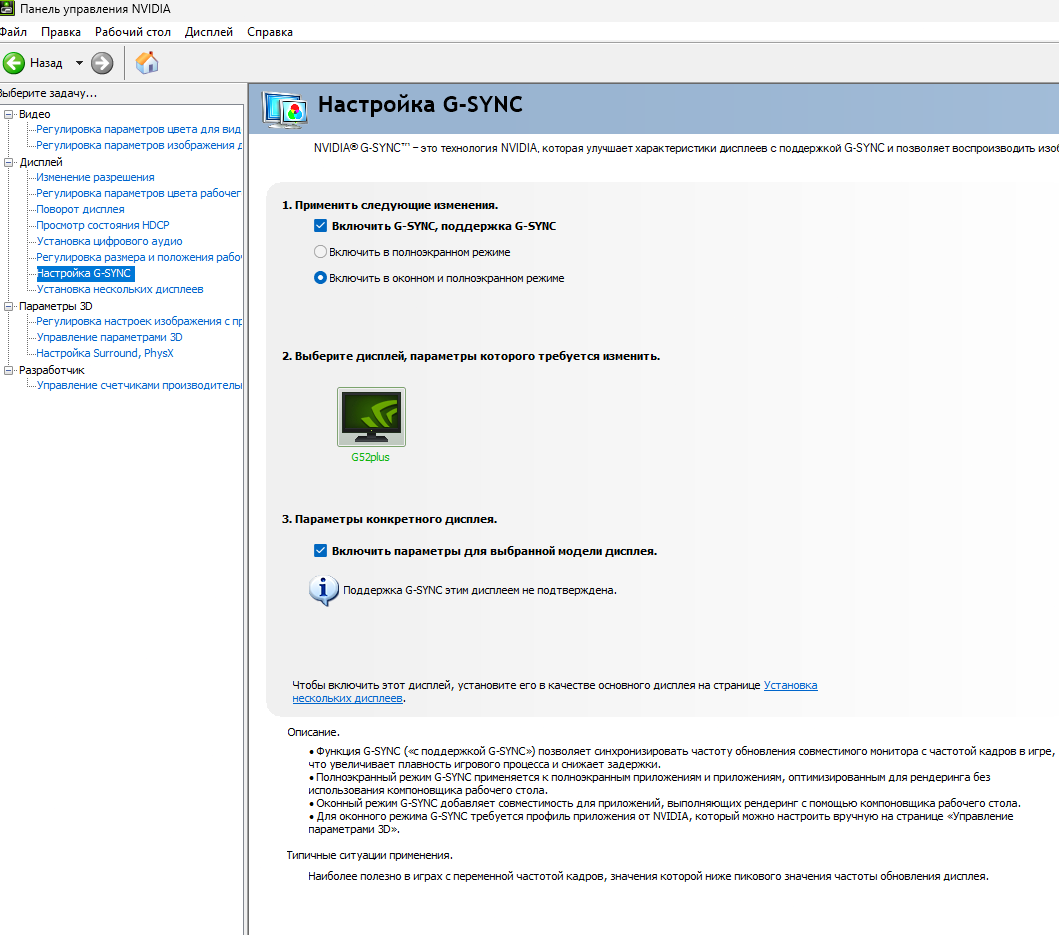The width and height of the screenshot is (1059, 935).
Task: Toggle Включить параметры для выбранной модели дисплея
Action: pos(320,551)
